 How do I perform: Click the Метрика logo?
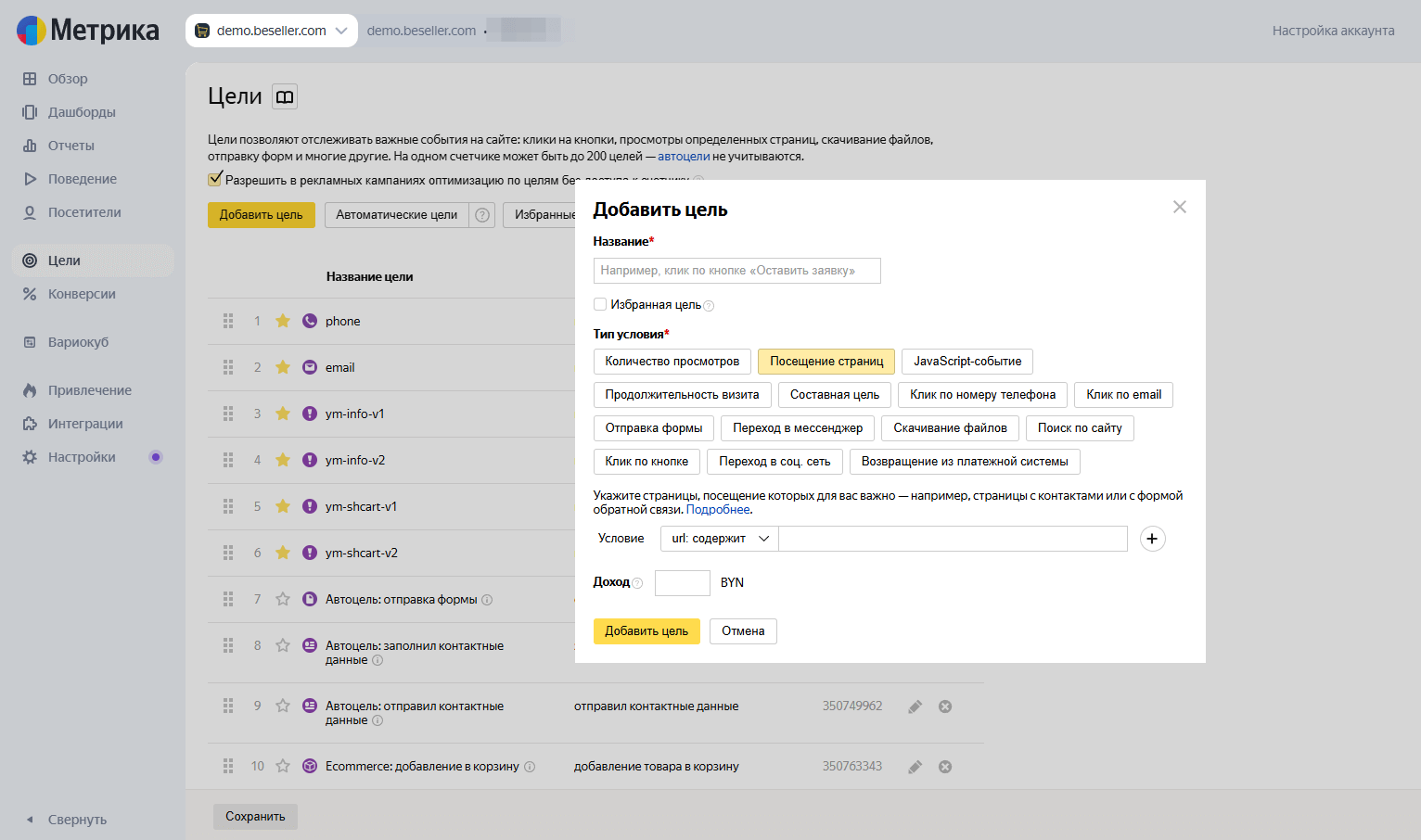pos(88,31)
